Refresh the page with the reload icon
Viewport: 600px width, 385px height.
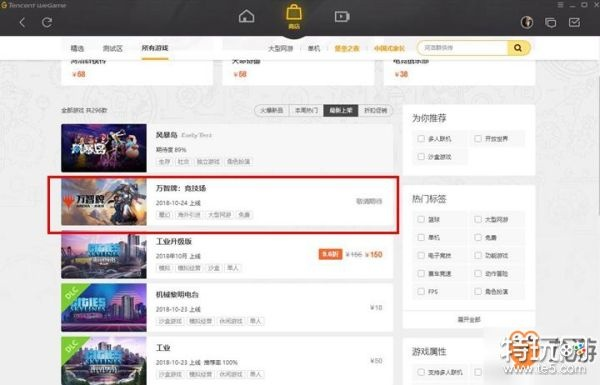(47, 22)
